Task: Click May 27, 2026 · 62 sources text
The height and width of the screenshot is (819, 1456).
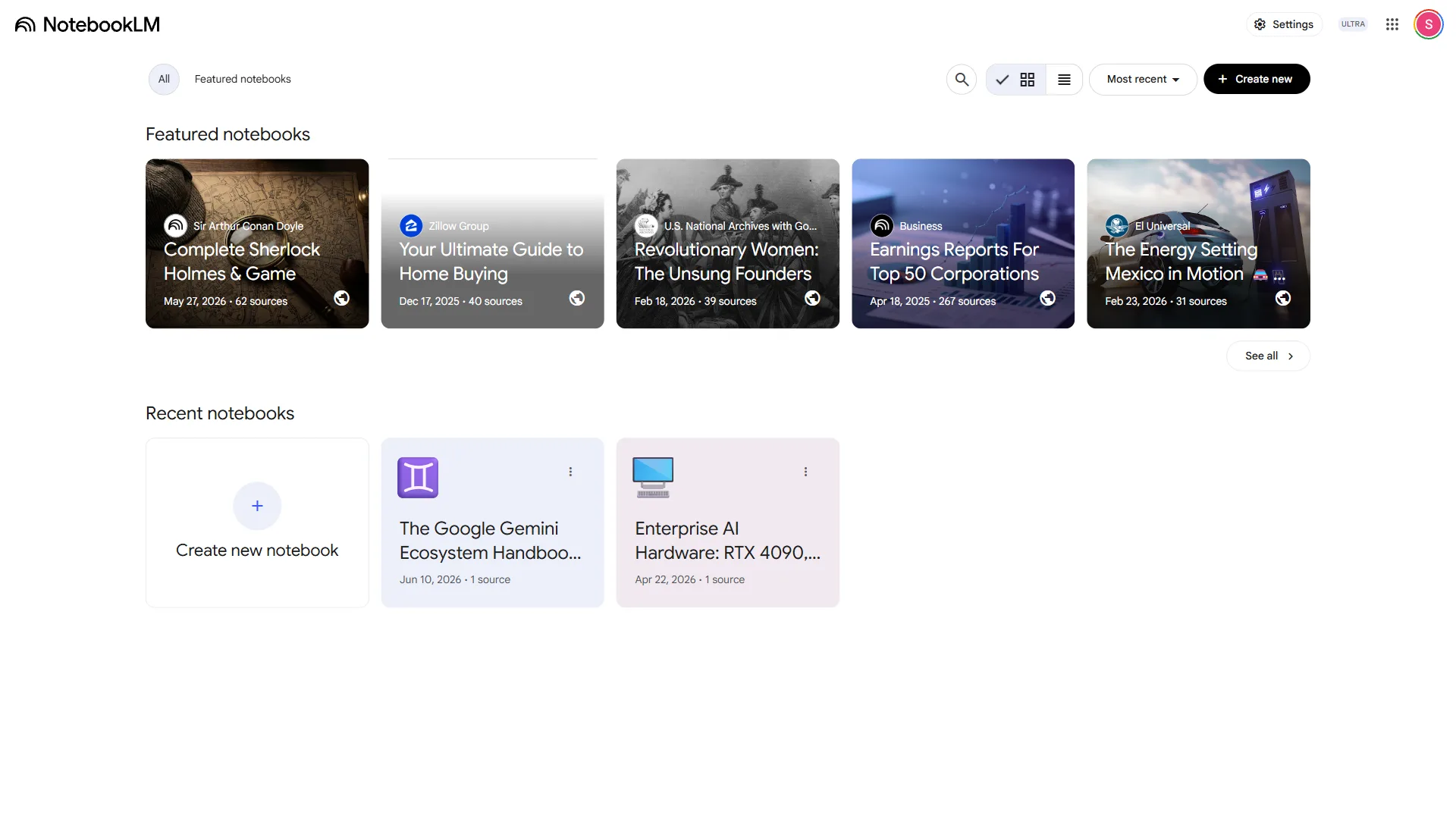Action: coord(225,301)
